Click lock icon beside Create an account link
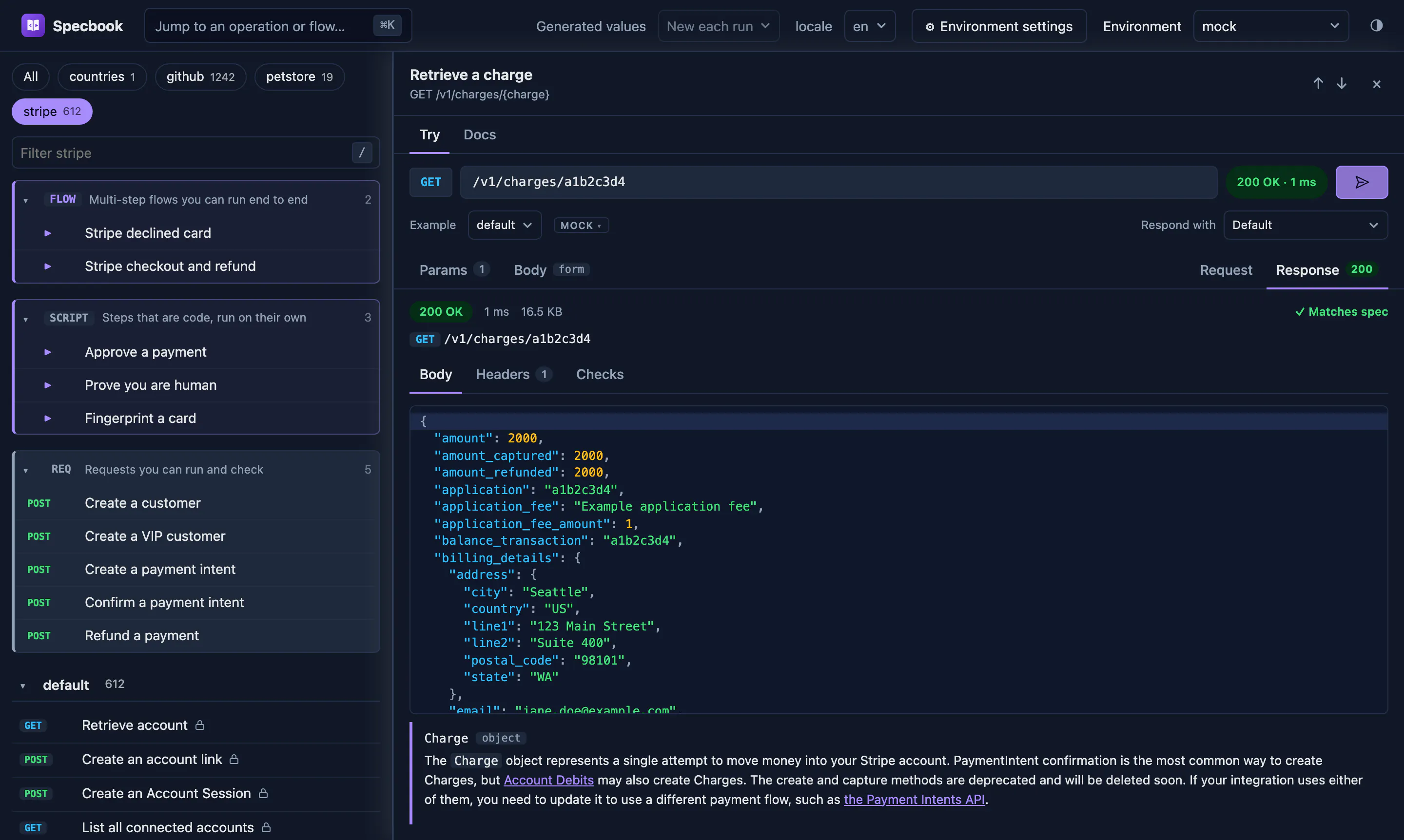This screenshot has height=840, width=1404. point(234,759)
